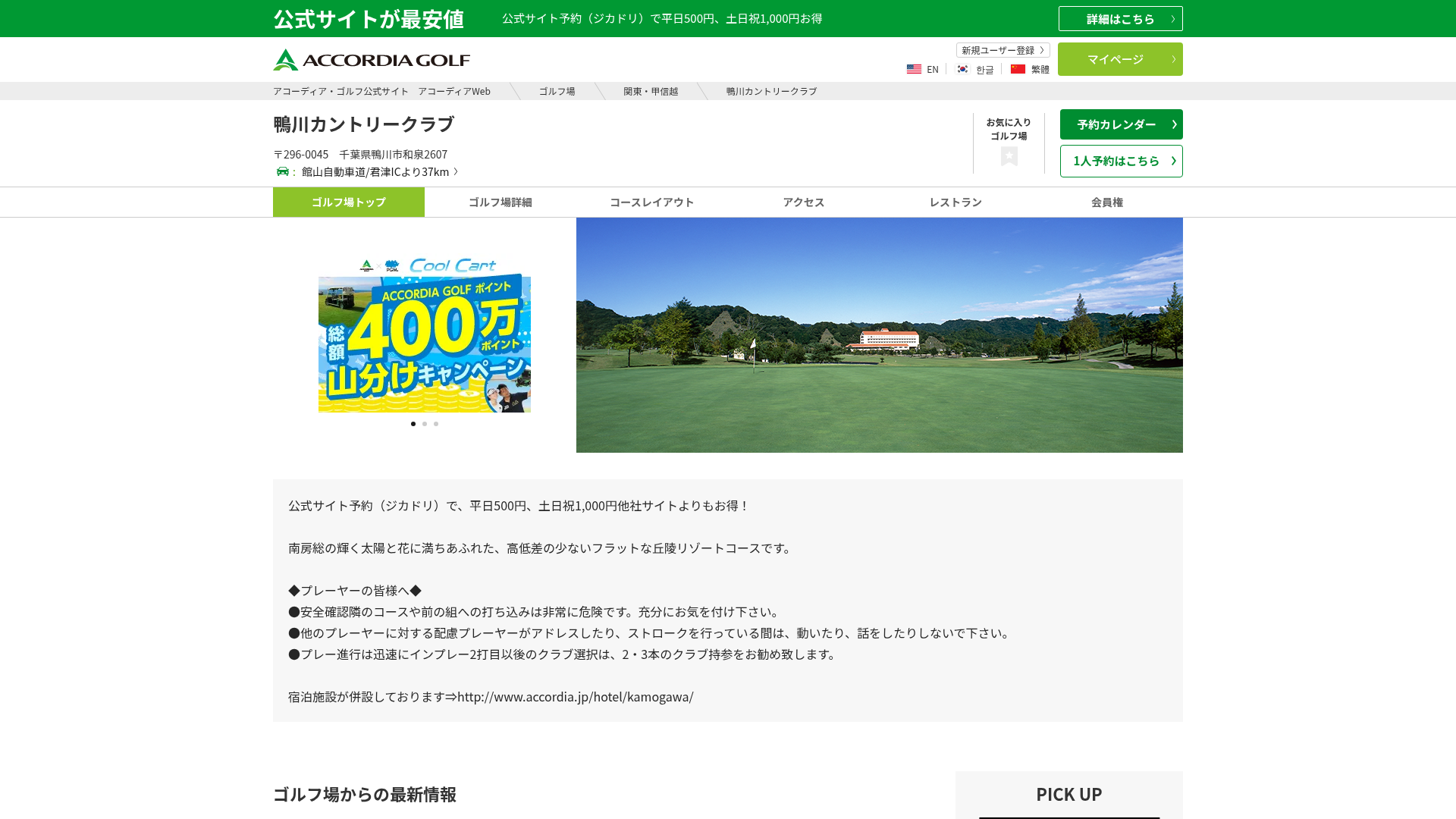Click 鴨川カントリークラブ breadcrumb
The width and height of the screenshot is (1456, 819).
coord(771,91)
